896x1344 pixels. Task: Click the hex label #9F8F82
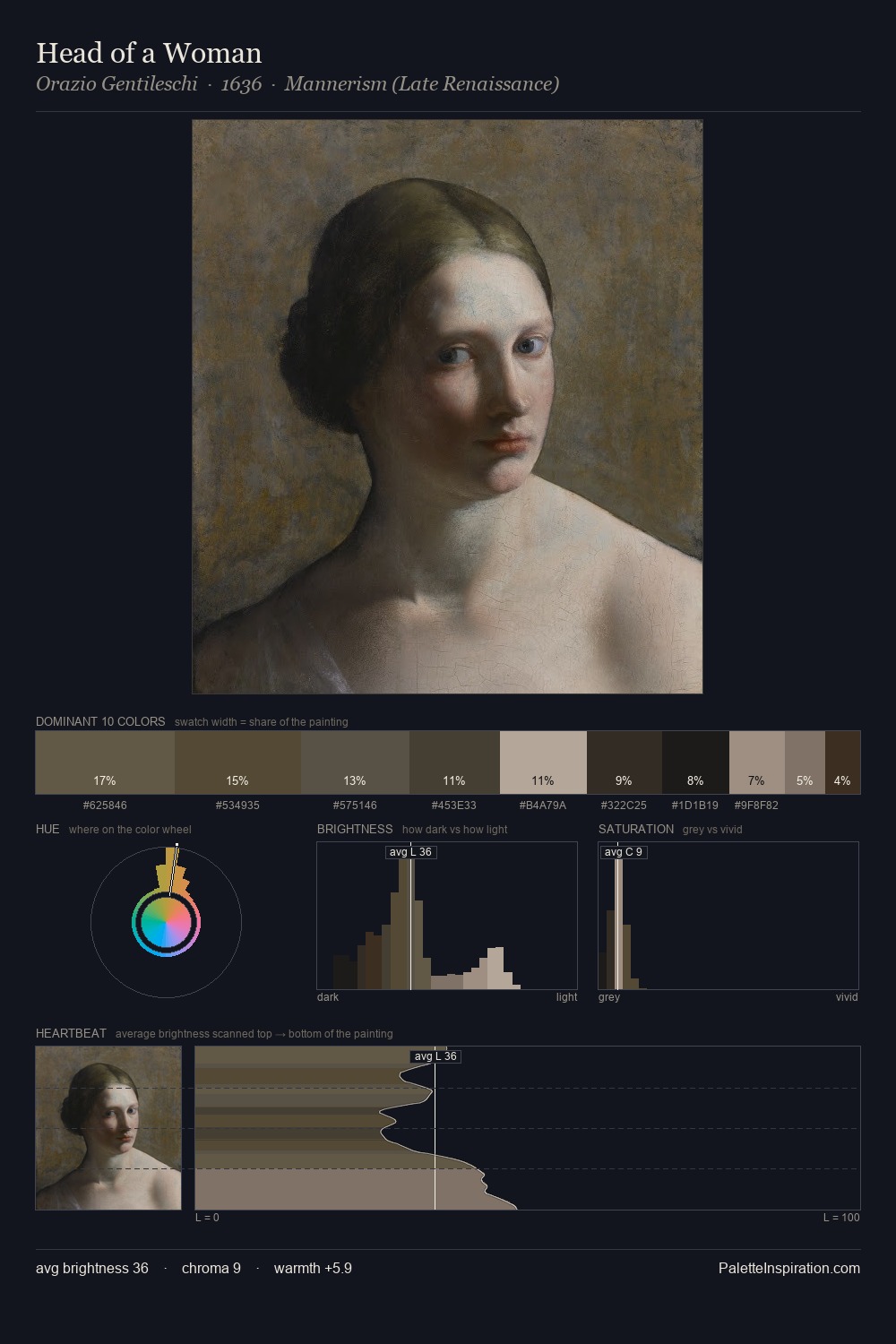pyautogui.click(x=756, y=806)
